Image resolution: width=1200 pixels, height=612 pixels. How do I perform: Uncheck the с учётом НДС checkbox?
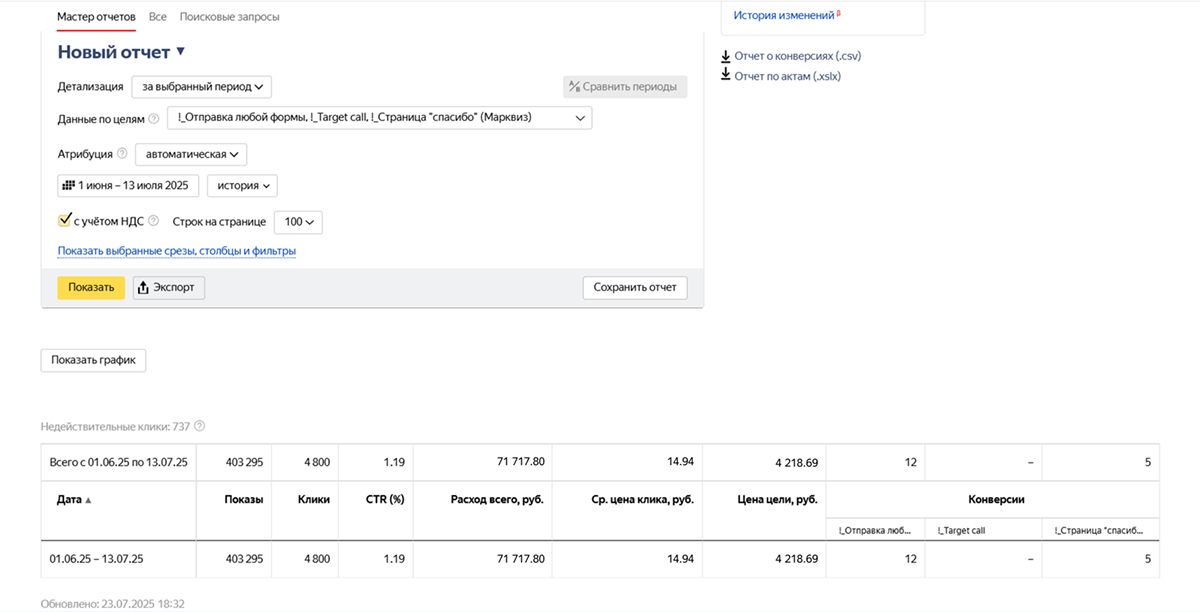(65, 221)
